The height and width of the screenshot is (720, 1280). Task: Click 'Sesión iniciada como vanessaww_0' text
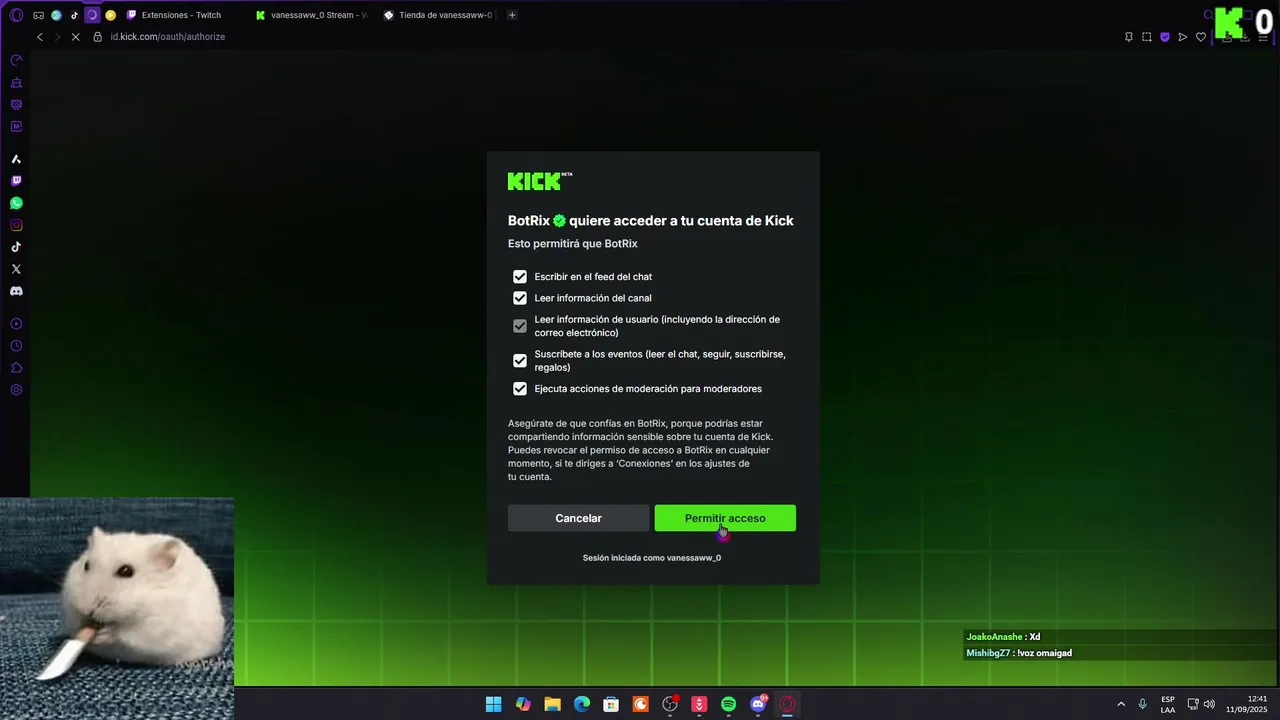pos(652,558)
